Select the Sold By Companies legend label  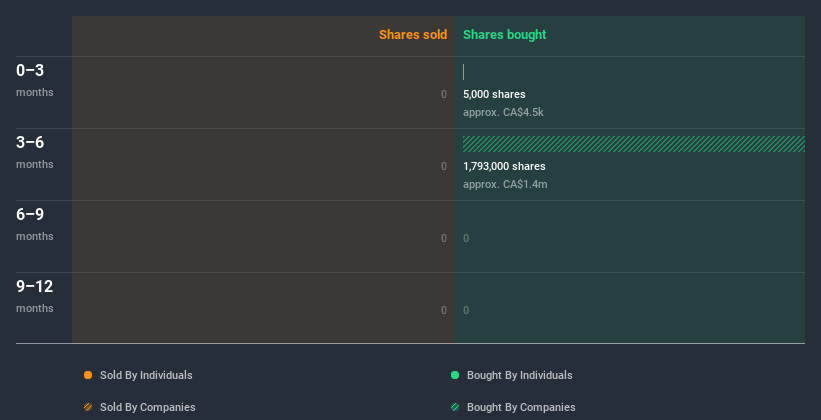point(148,407)
